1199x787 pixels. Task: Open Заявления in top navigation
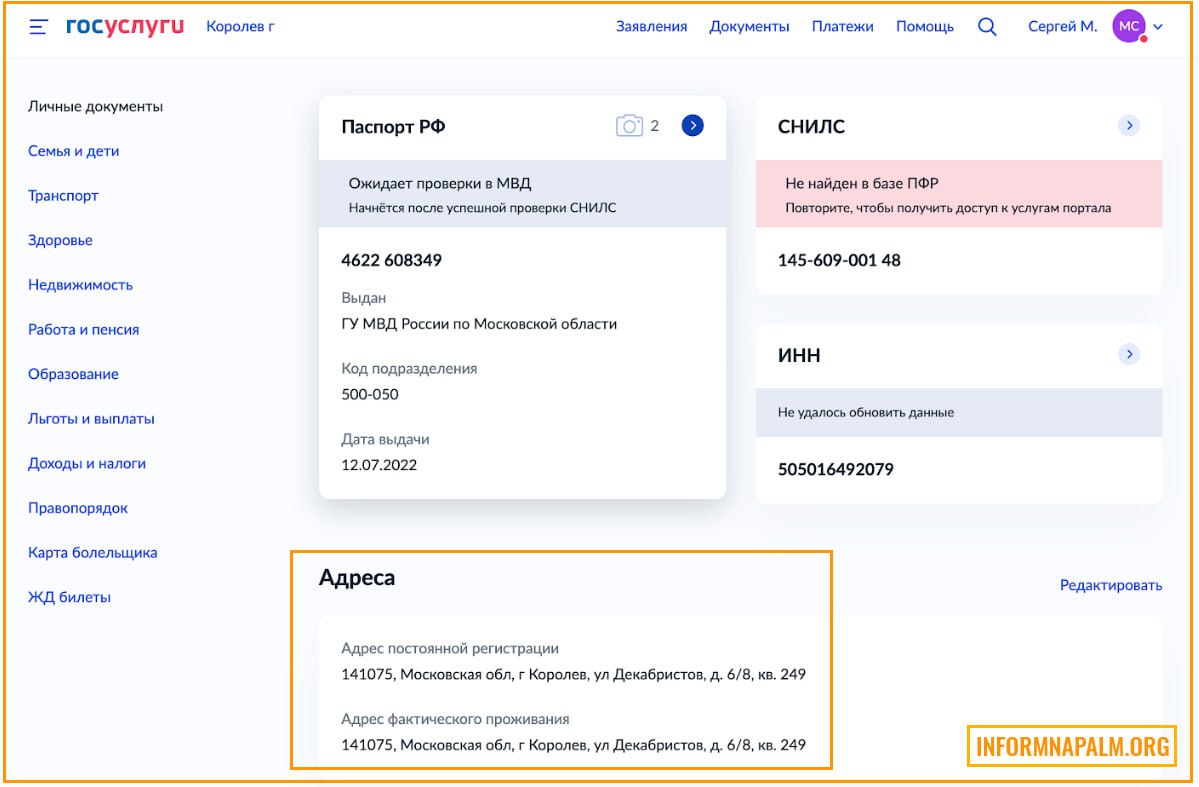pyautogui.click(x=651, y=27)
